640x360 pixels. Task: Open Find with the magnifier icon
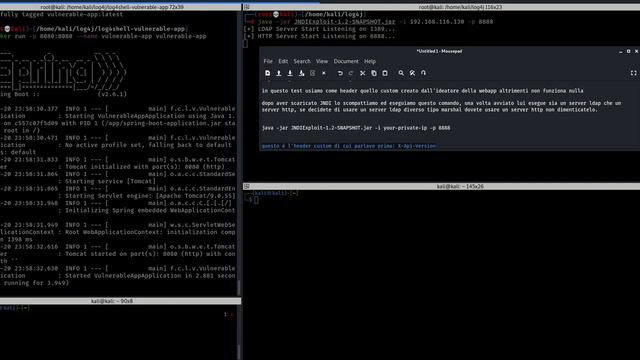point(401,73)
